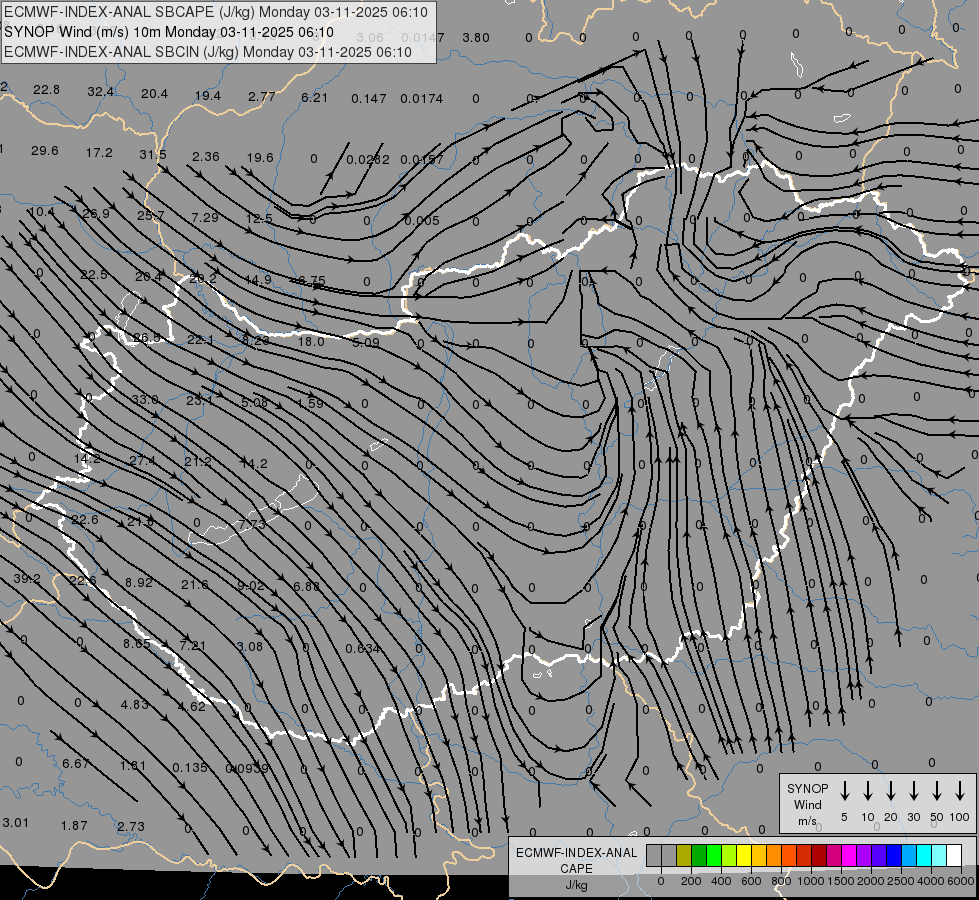The width and height of the screenshot is (979, 900).
Task: Click the 1000 tick label in CAPE legend
Action: click(810, 881)
